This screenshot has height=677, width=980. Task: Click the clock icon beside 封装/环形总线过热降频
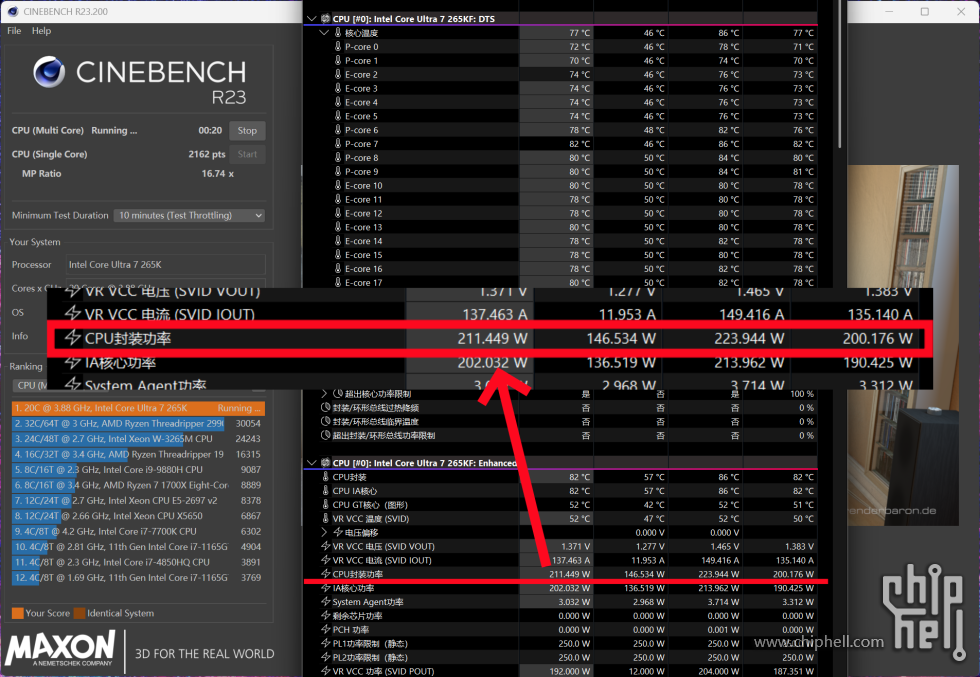tap(325, 408)
